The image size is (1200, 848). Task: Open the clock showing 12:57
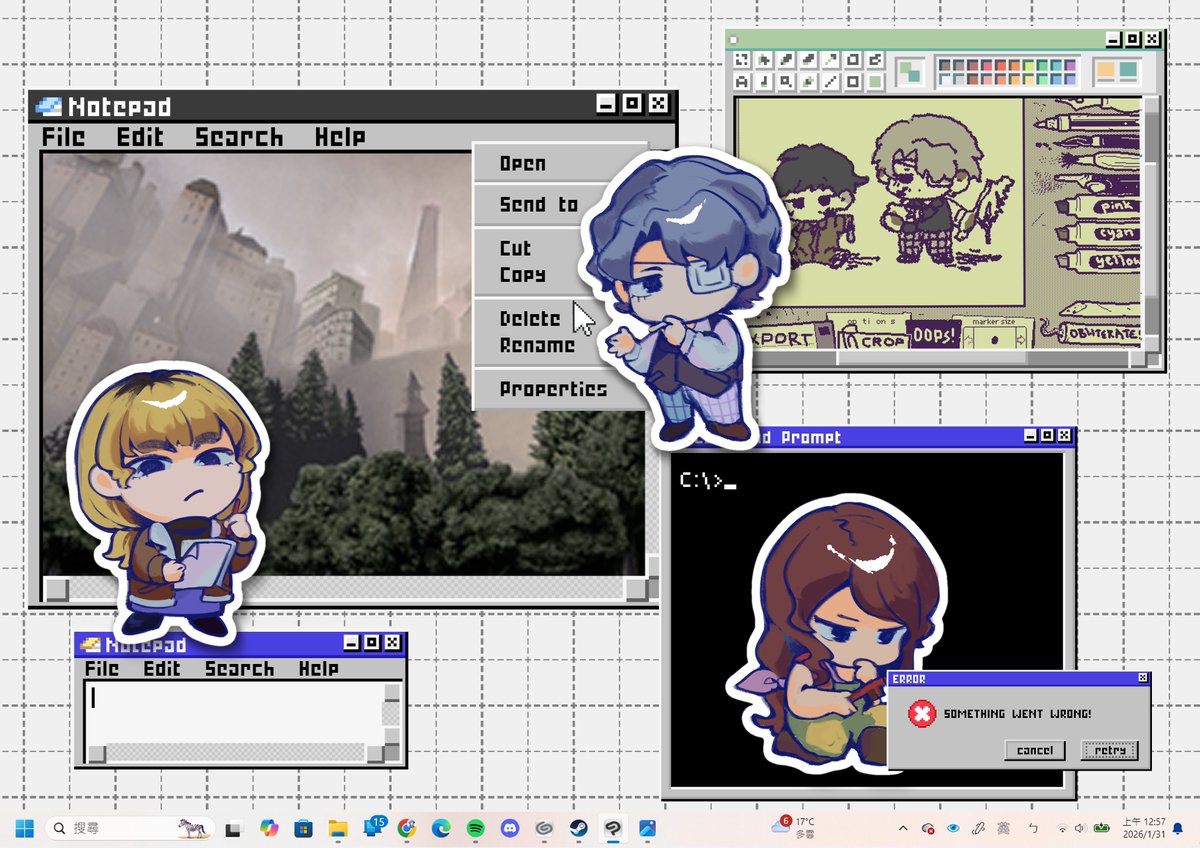click(x=1144, y=828)
